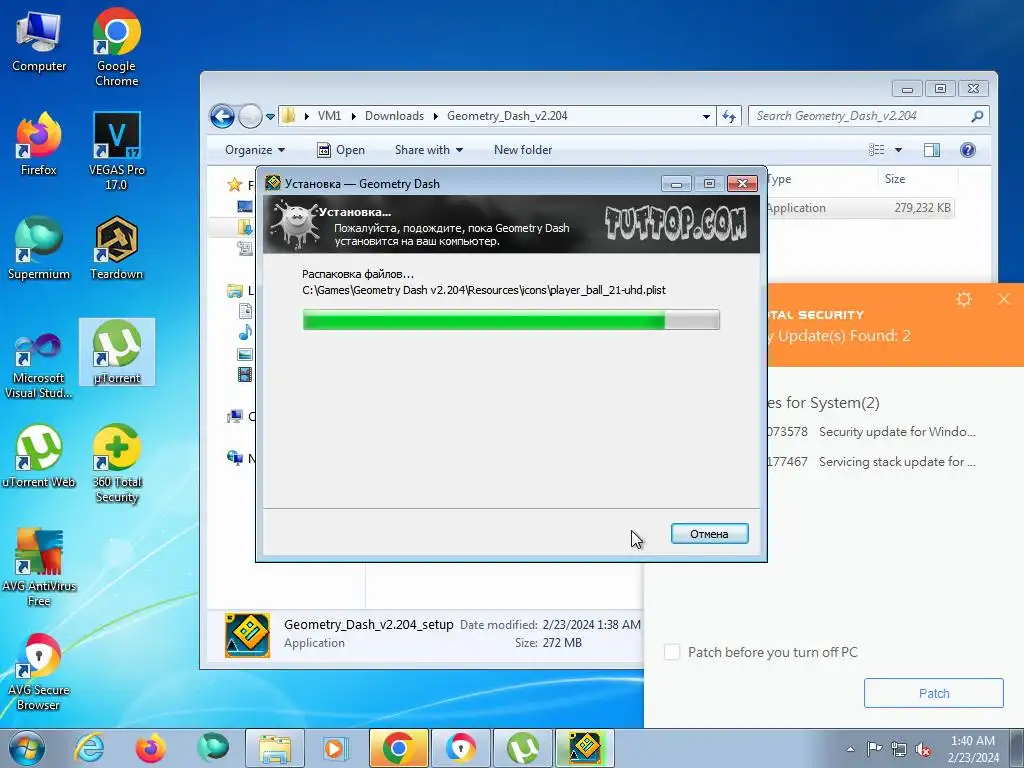The height and width of the screenshot is (768, 1024).
Task: Select 360 Total Security desktop shortcut
Action: [x=116, y=464]
